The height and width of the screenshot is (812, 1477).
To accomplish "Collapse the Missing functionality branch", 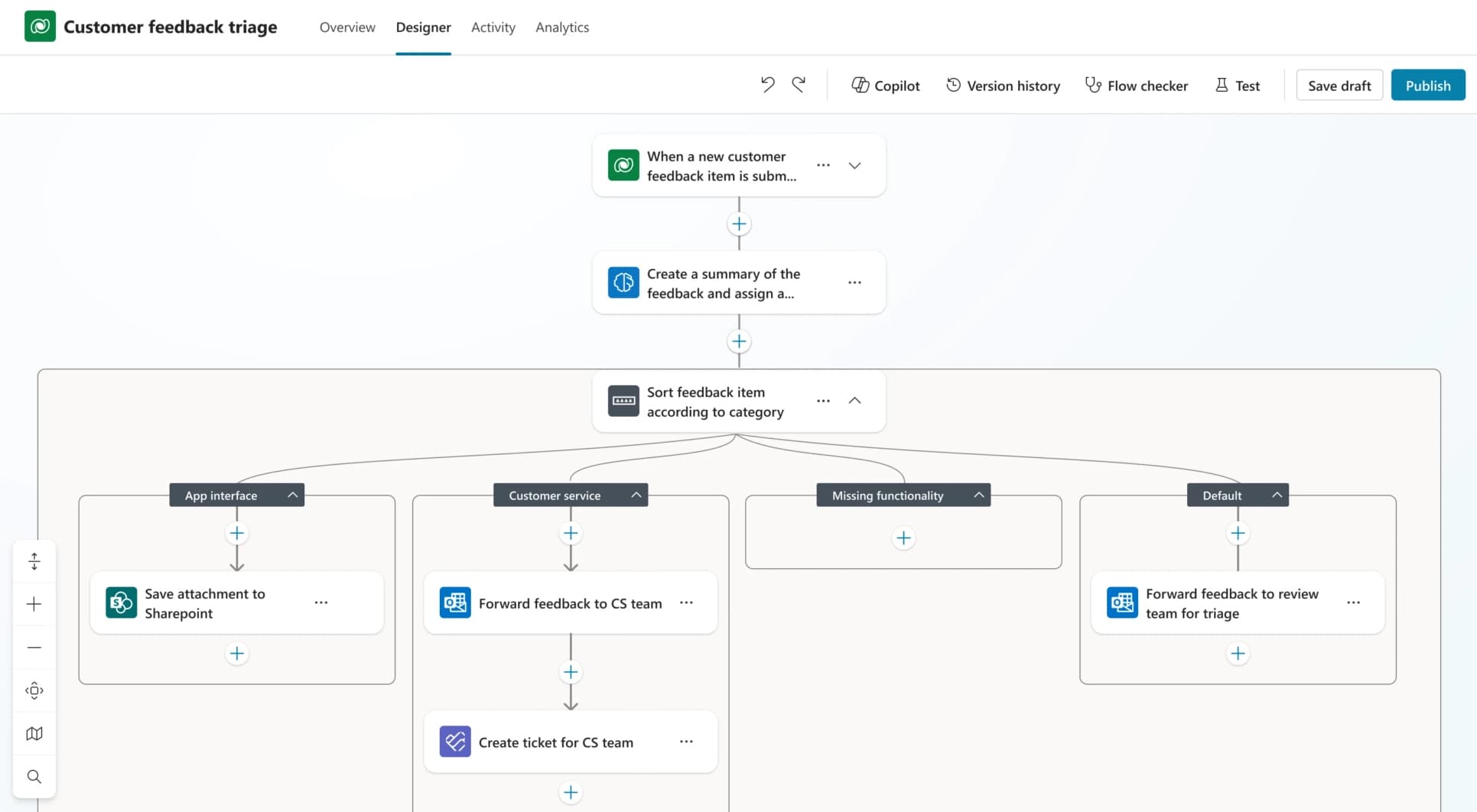I will pyautogui.click(x=978, y=495).
